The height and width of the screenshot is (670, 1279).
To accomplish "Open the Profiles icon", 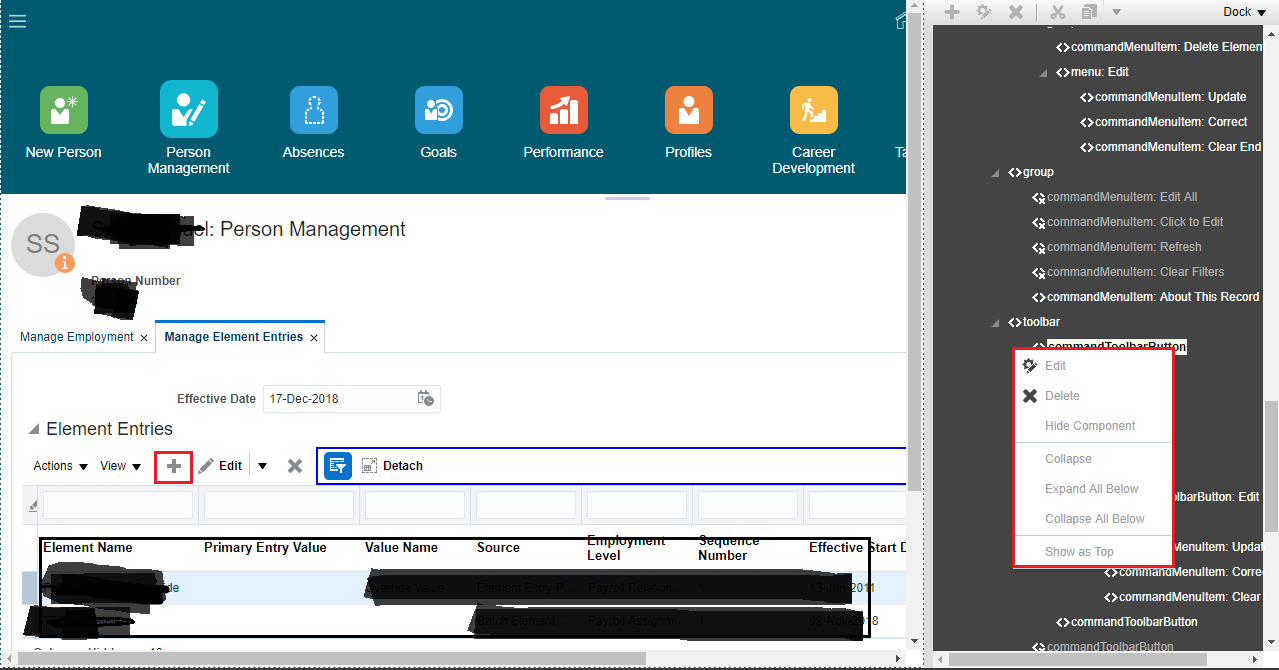I will click(688, 110).
